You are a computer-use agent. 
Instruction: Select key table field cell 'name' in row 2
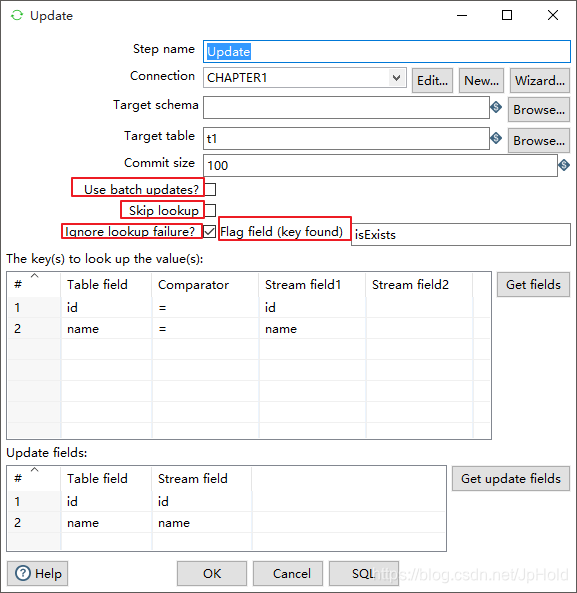click(x=106, y=329)
